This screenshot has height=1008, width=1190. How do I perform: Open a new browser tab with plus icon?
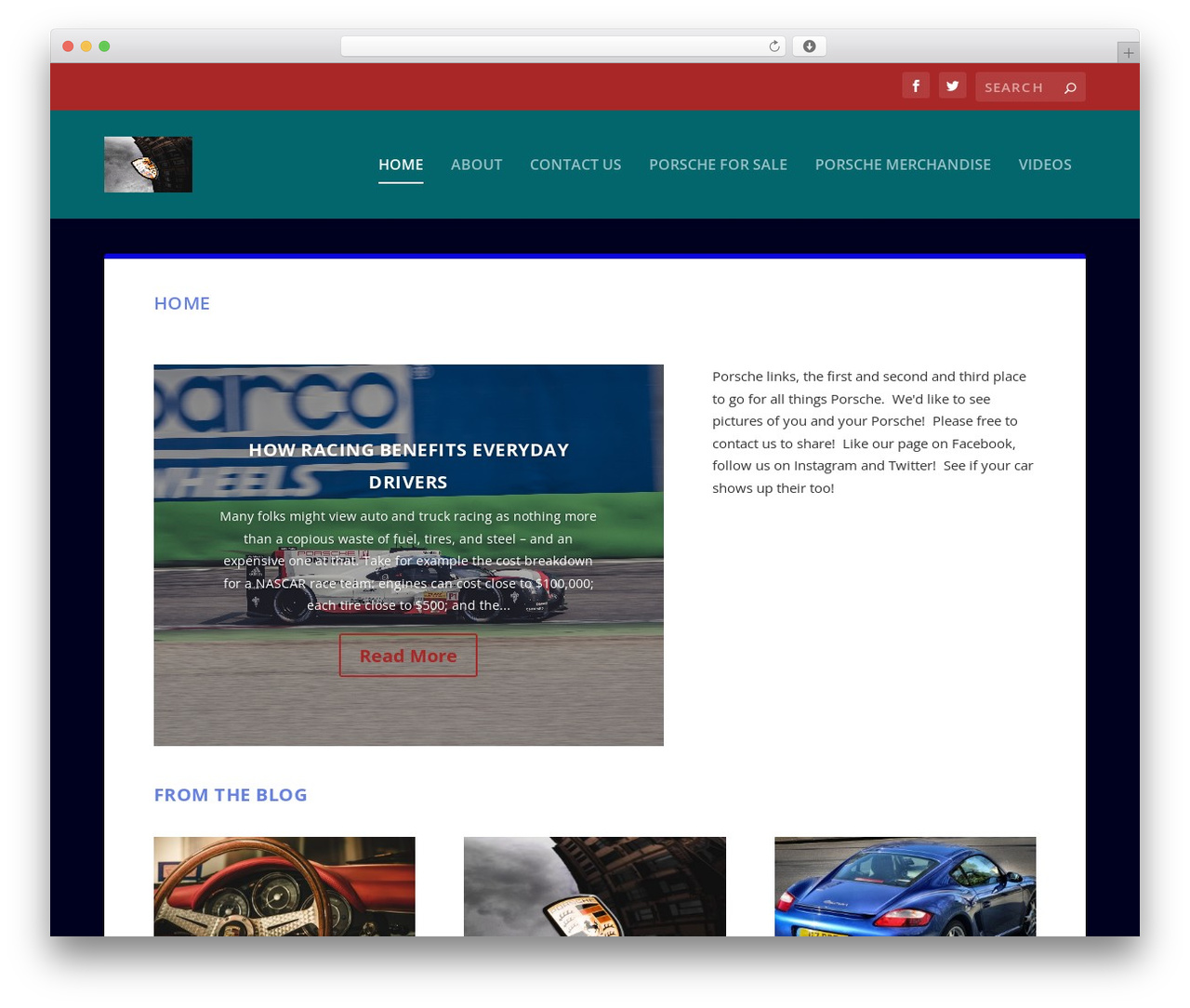[x=1128, y=53]
